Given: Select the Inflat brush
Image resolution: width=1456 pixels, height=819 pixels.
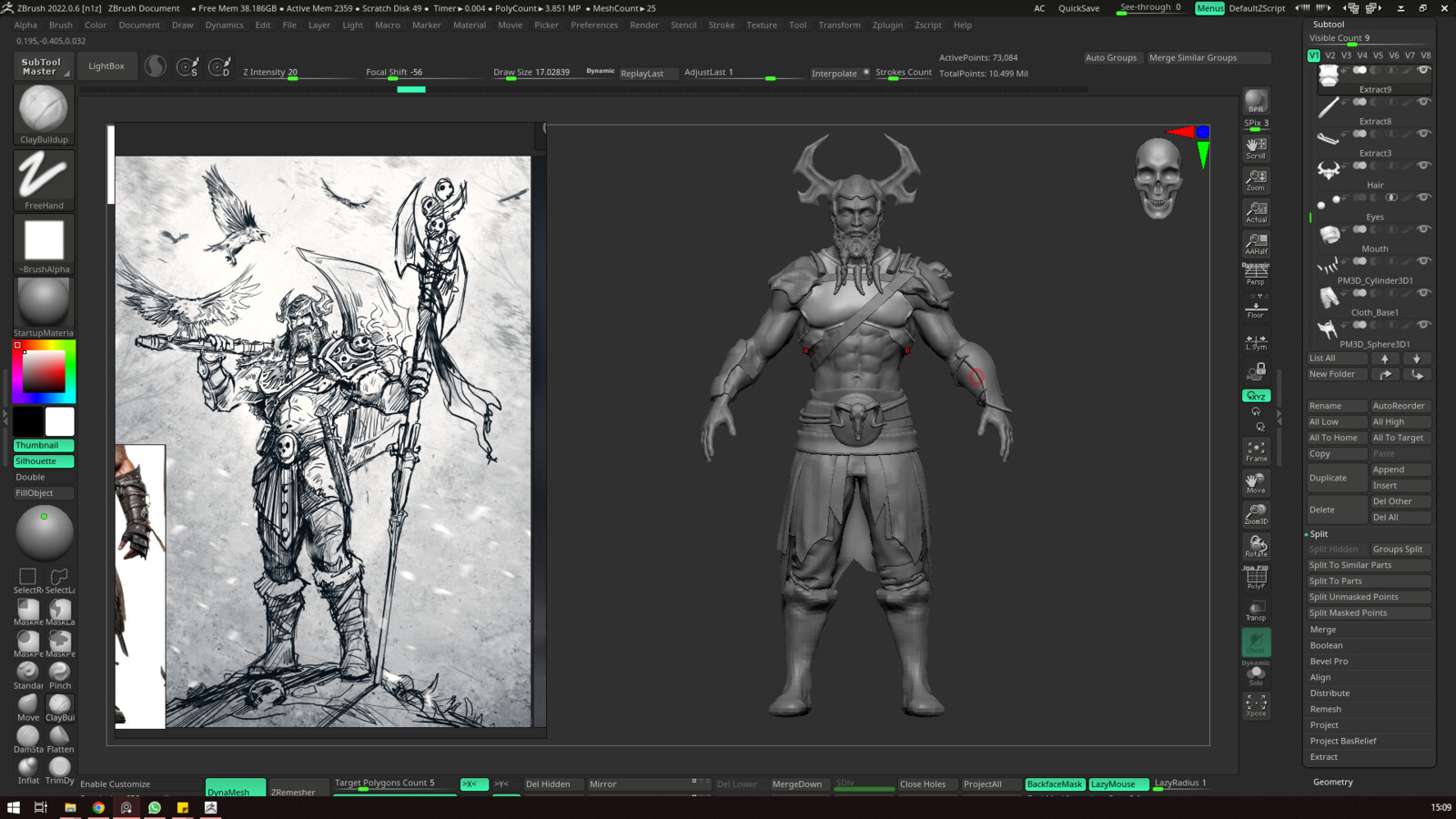Looking at the screenshot, I should [28, 770].
